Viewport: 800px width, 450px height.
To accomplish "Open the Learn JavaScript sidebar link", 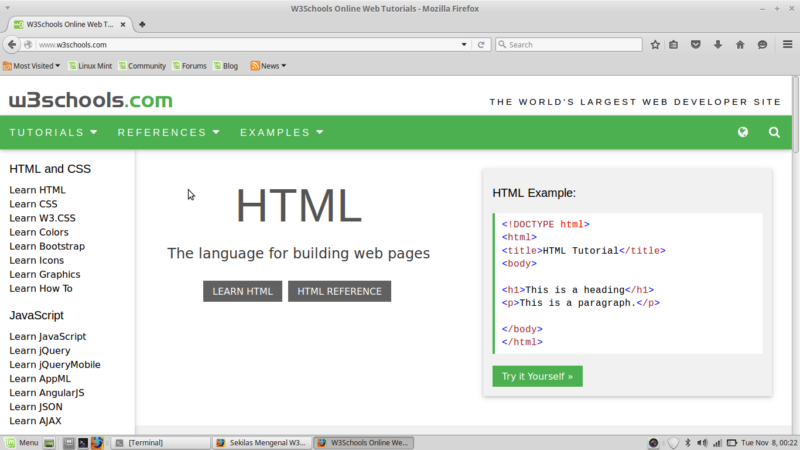I will pos(47,337).
